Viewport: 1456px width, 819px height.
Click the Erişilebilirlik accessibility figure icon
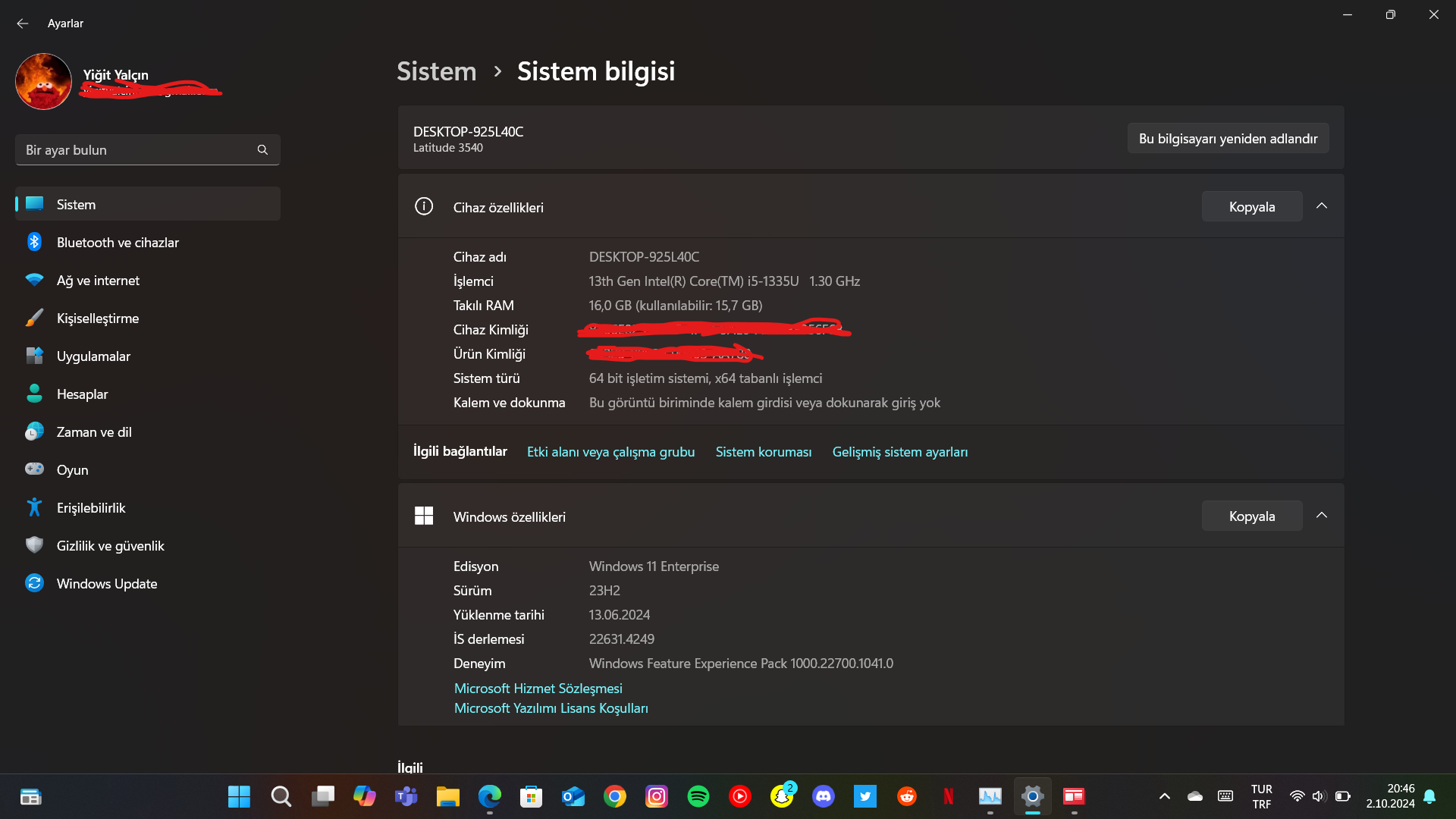pos(34,507)
